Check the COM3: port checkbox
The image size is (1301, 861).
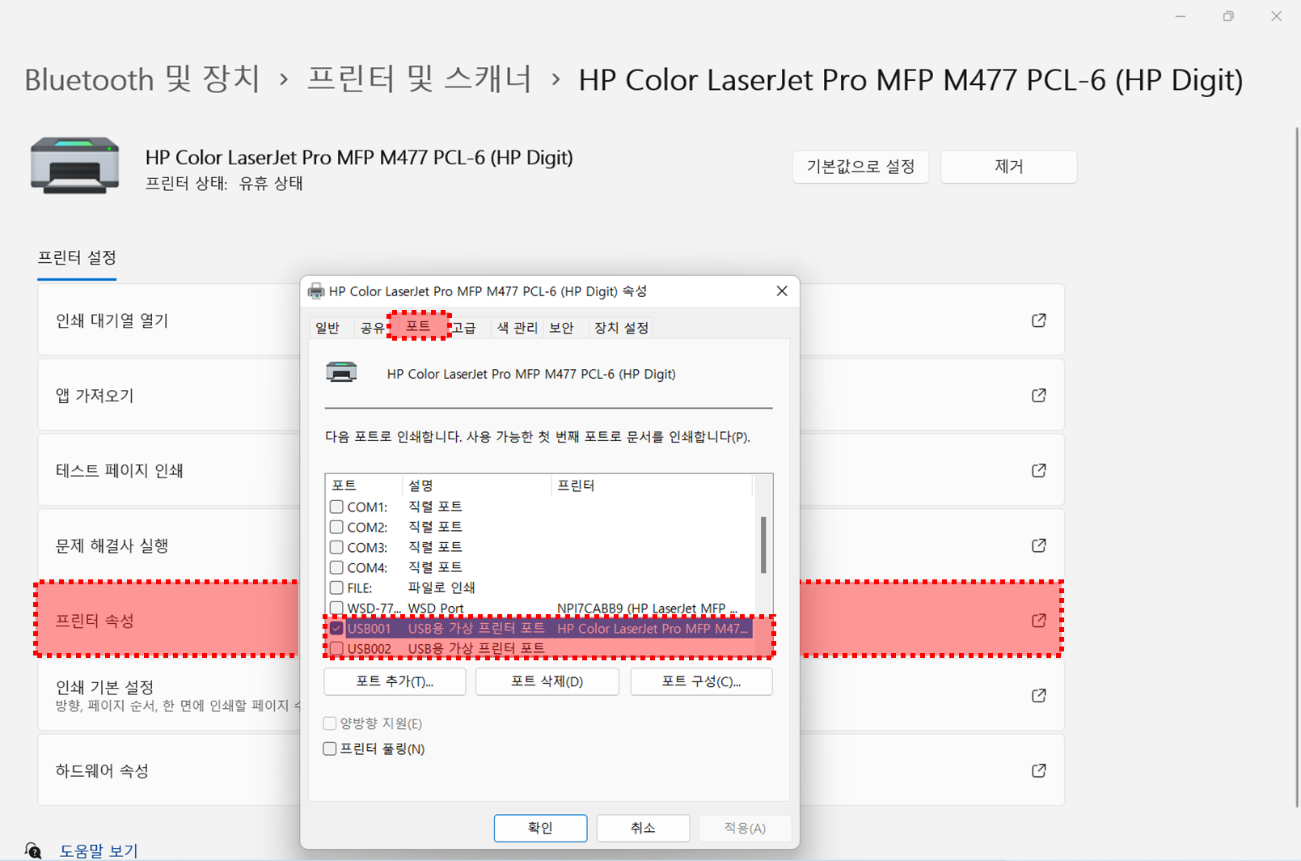[x=337, y=547]
